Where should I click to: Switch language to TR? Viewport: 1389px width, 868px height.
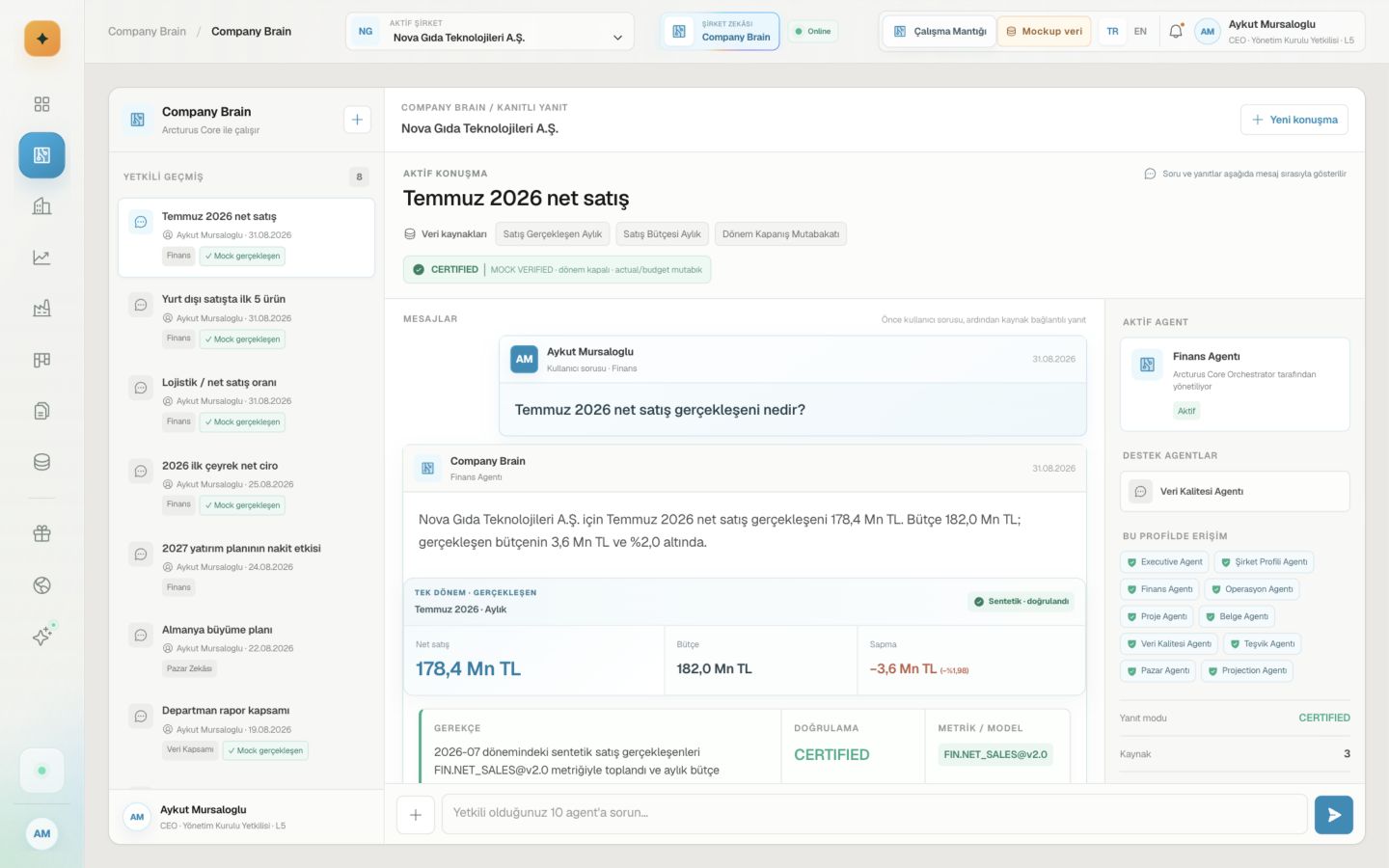click(1112, 32)
